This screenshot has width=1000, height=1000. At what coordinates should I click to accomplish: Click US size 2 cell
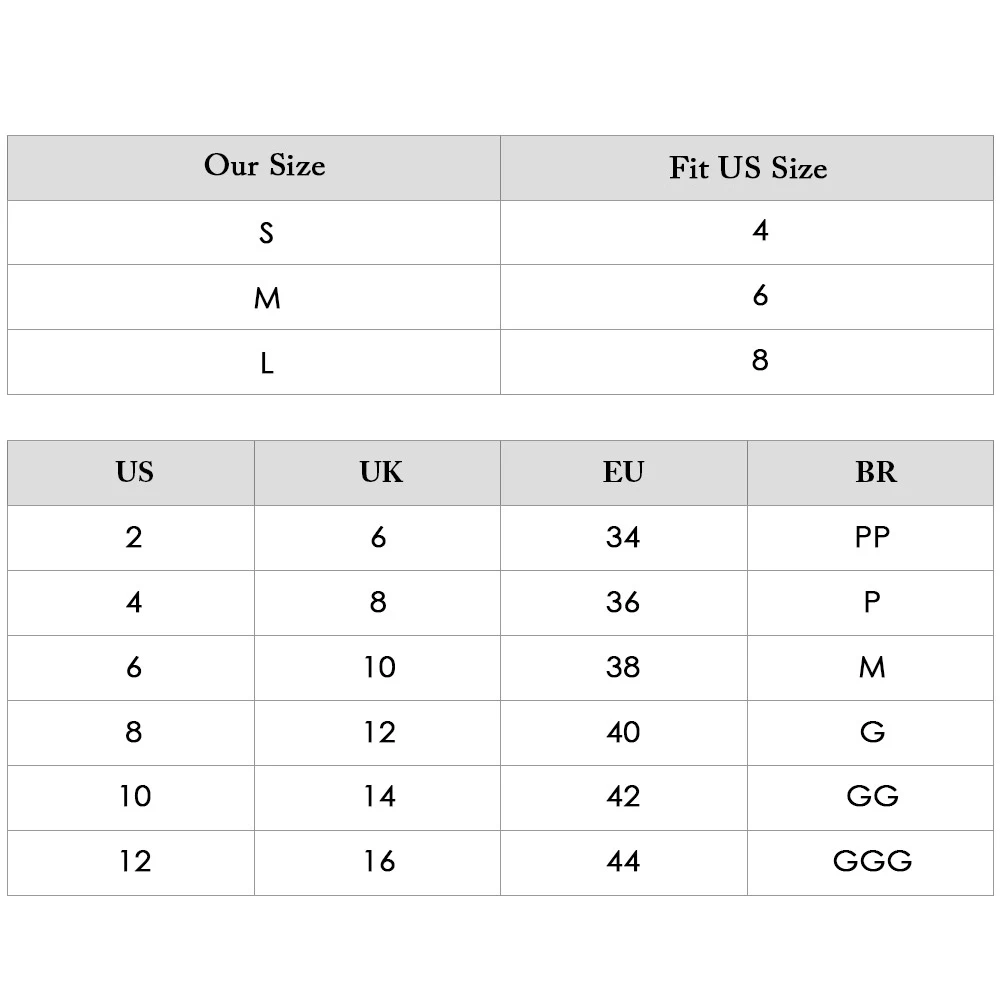coord(134,537)
